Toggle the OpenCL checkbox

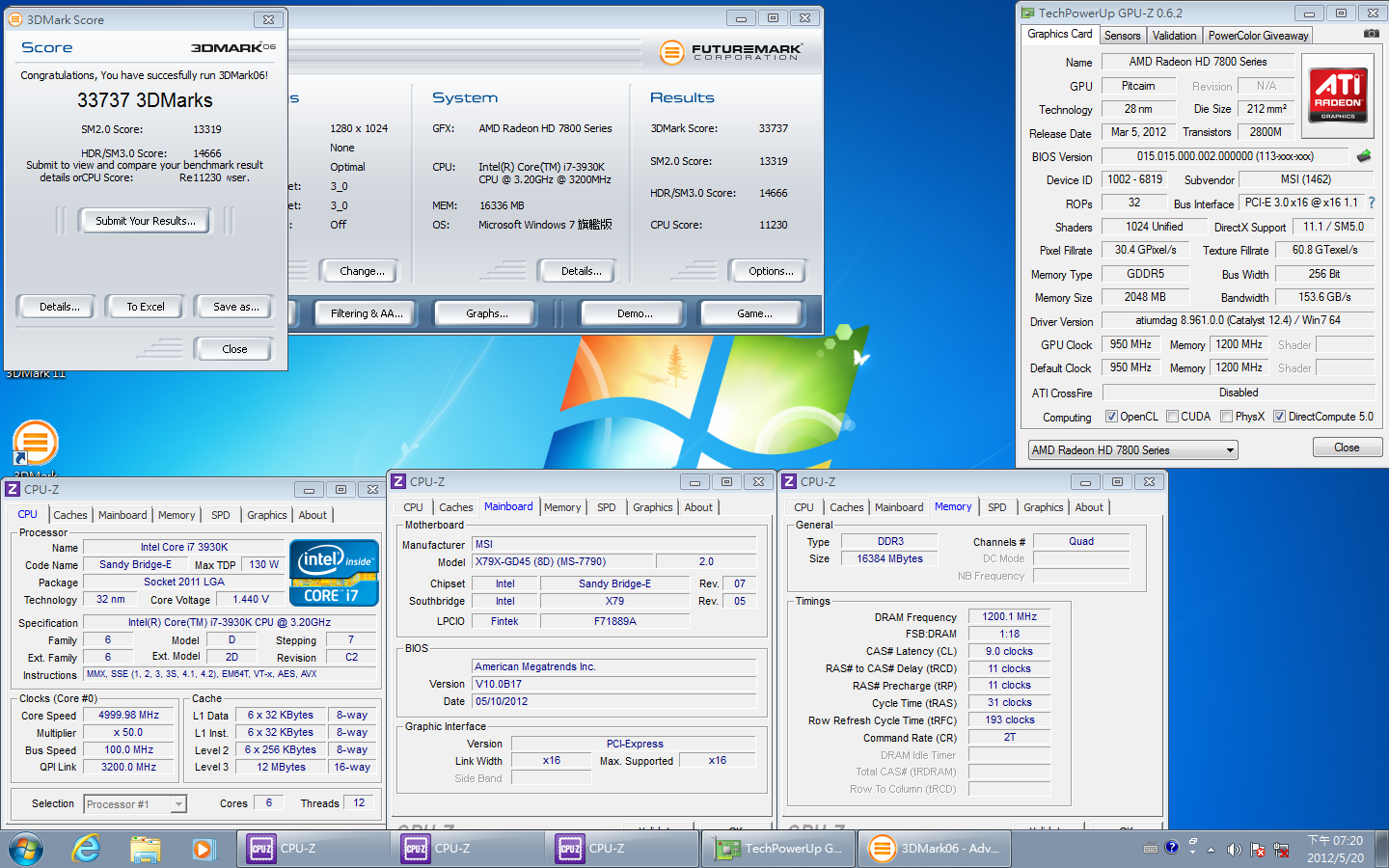pyautogui.click(x=1111, y=417)
